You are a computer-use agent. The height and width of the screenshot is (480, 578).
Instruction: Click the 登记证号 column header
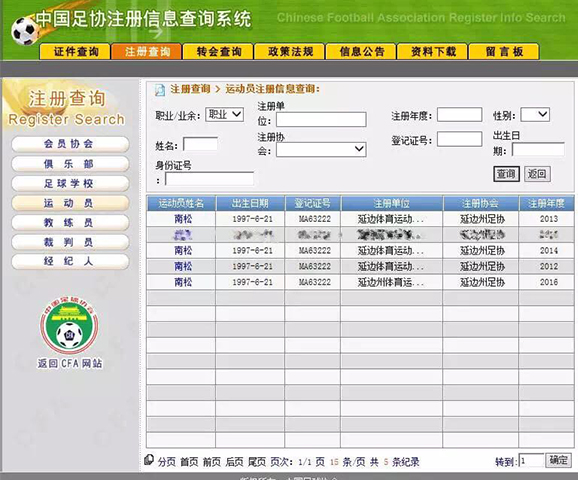(x=313, y=203)
